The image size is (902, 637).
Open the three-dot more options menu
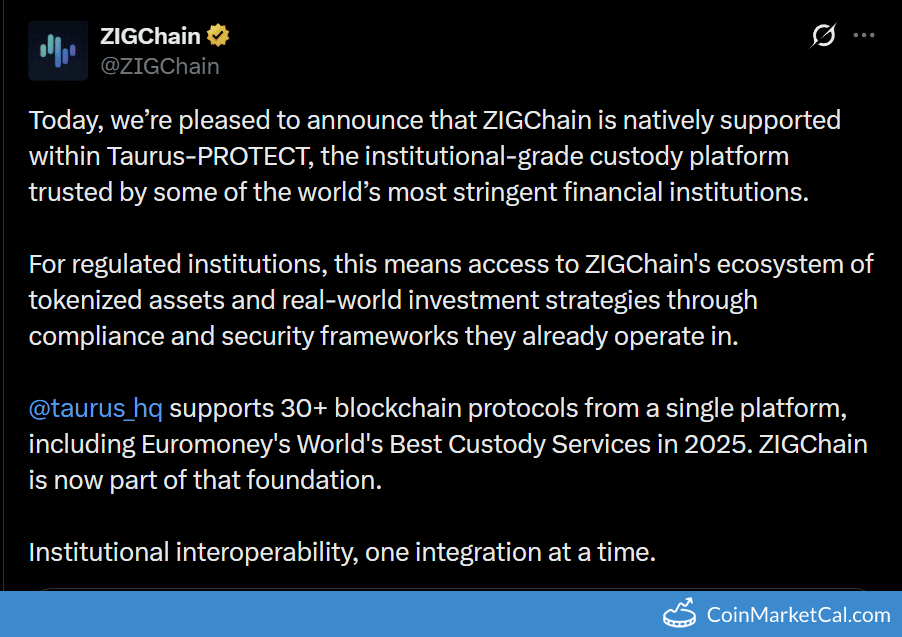tap(864, 36)
